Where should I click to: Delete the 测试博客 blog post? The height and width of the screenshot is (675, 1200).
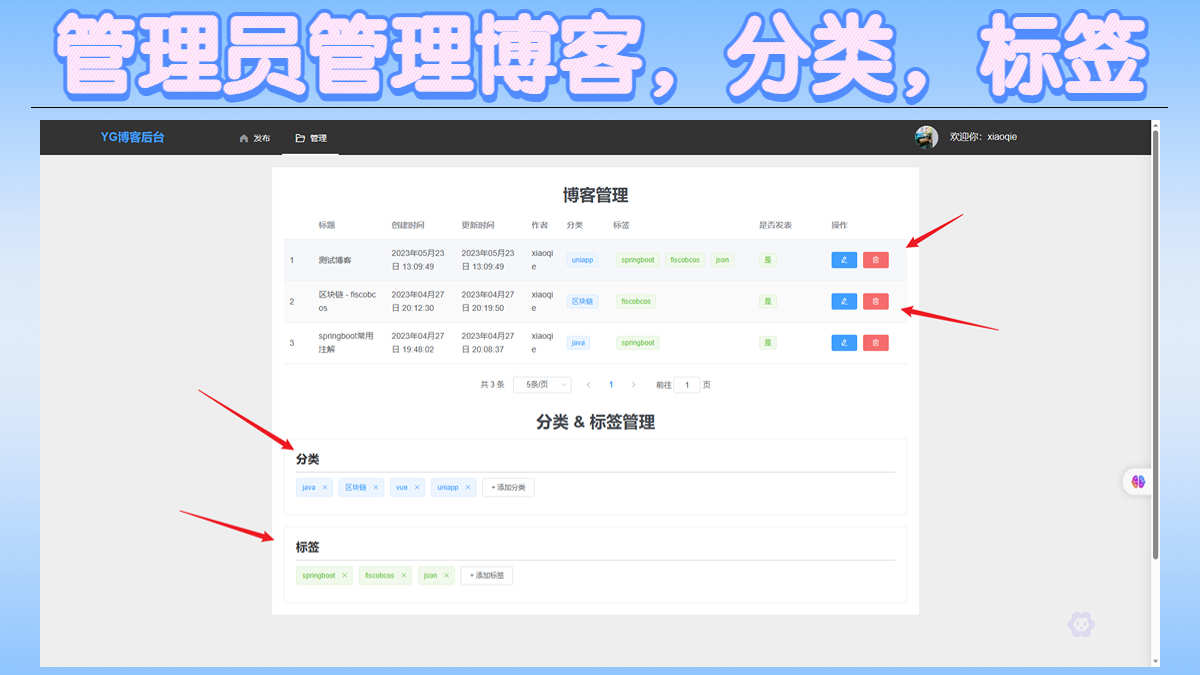click(x=876, y=260)
